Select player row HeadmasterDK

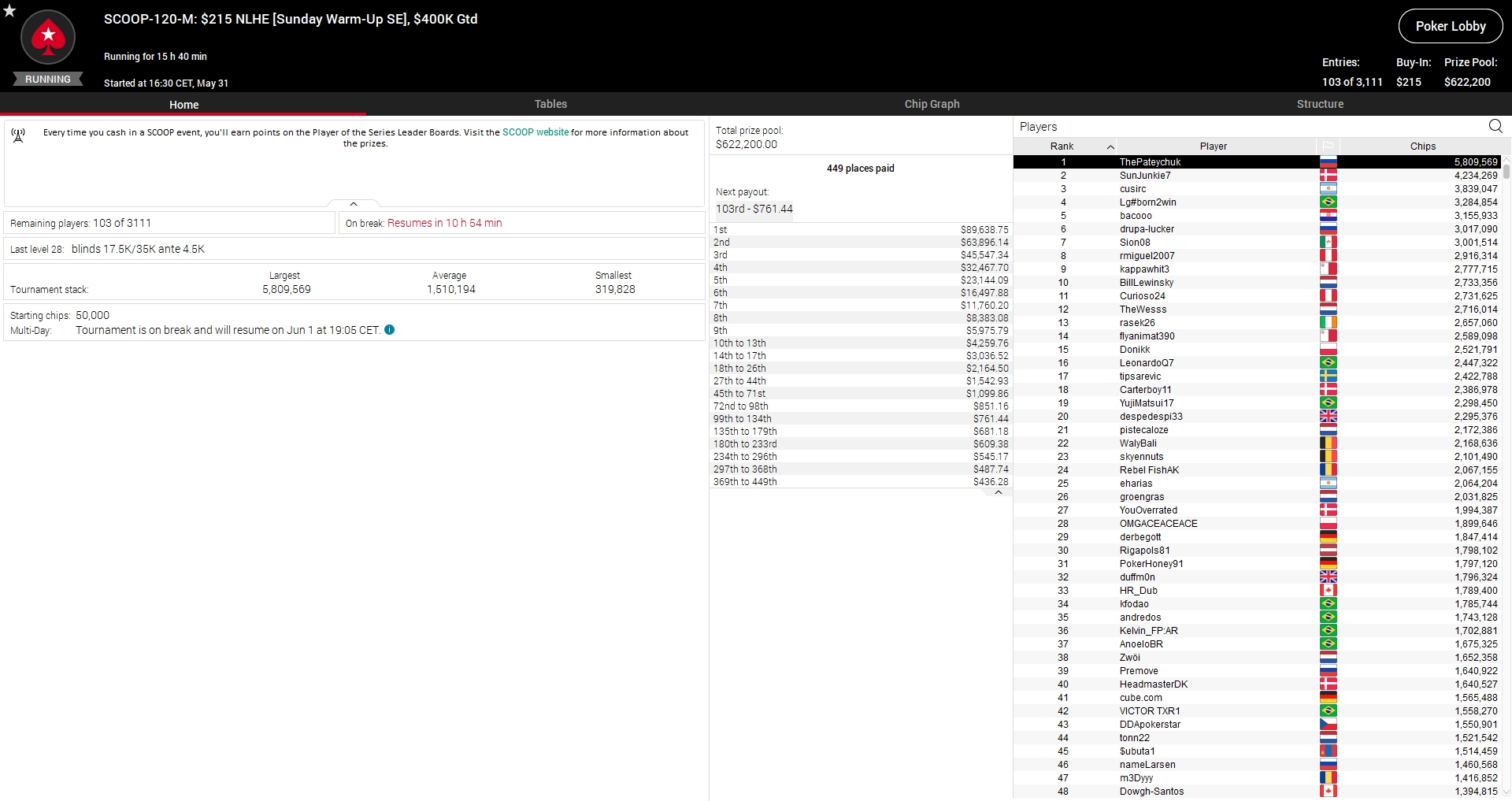[x=1257, y=684]
